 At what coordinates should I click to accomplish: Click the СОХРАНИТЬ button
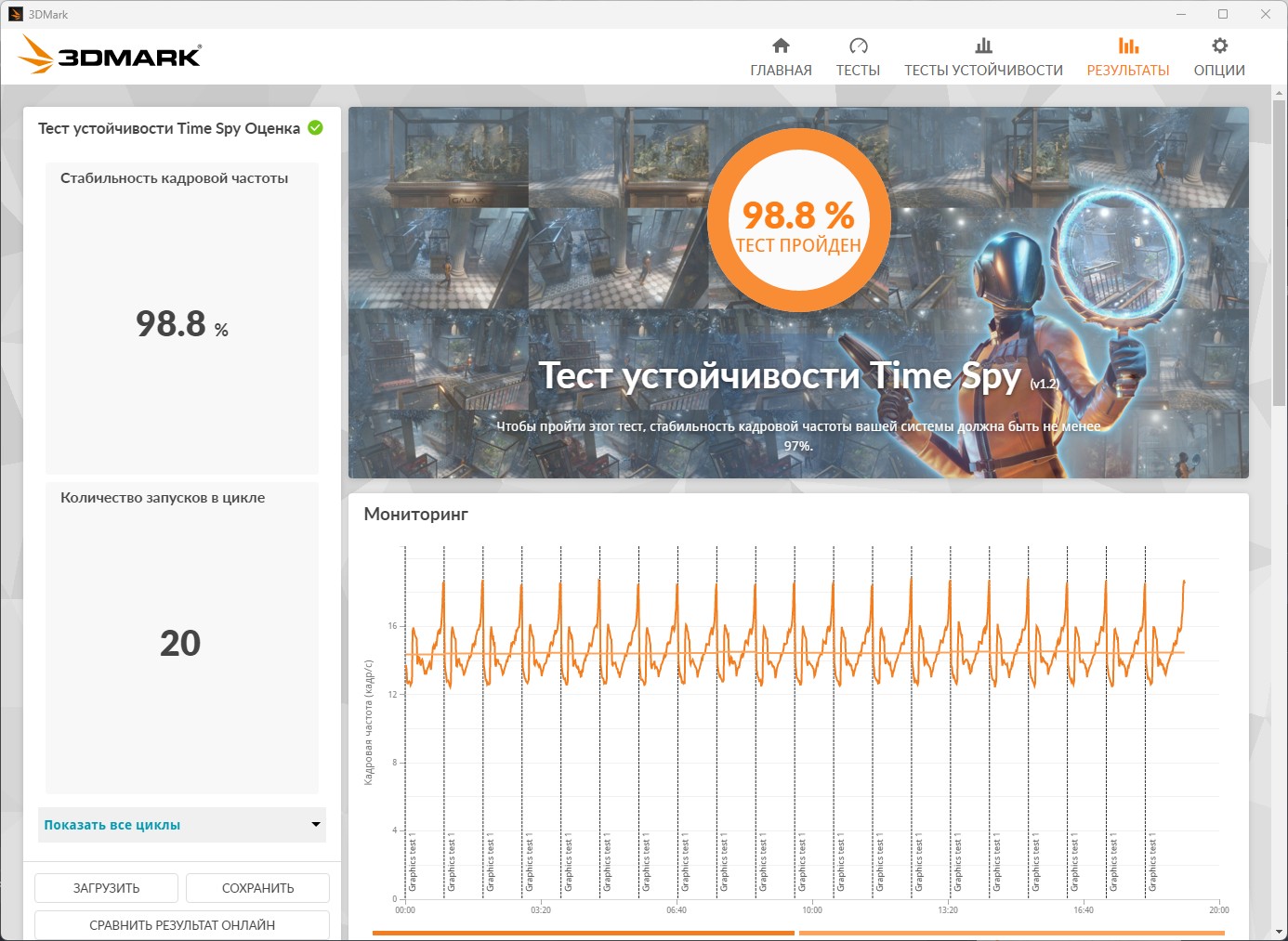click(257, 888)
